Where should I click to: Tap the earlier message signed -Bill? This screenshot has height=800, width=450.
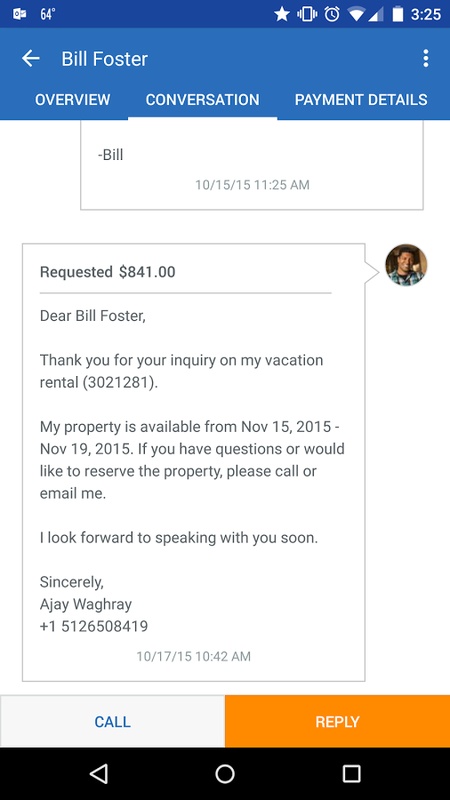[x=252, y=165]
